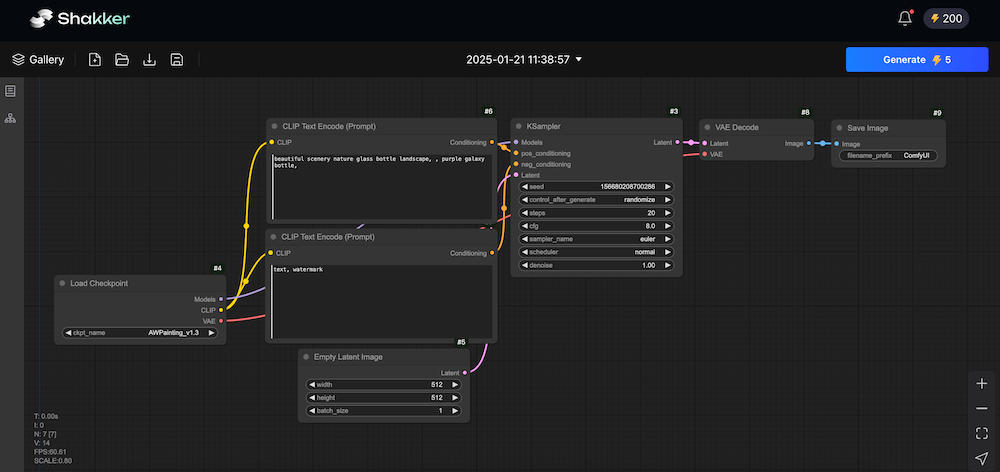Screen dimensions: 1000x472
Task: Select previous scheduler with left arrow
Action: [525, 252]
